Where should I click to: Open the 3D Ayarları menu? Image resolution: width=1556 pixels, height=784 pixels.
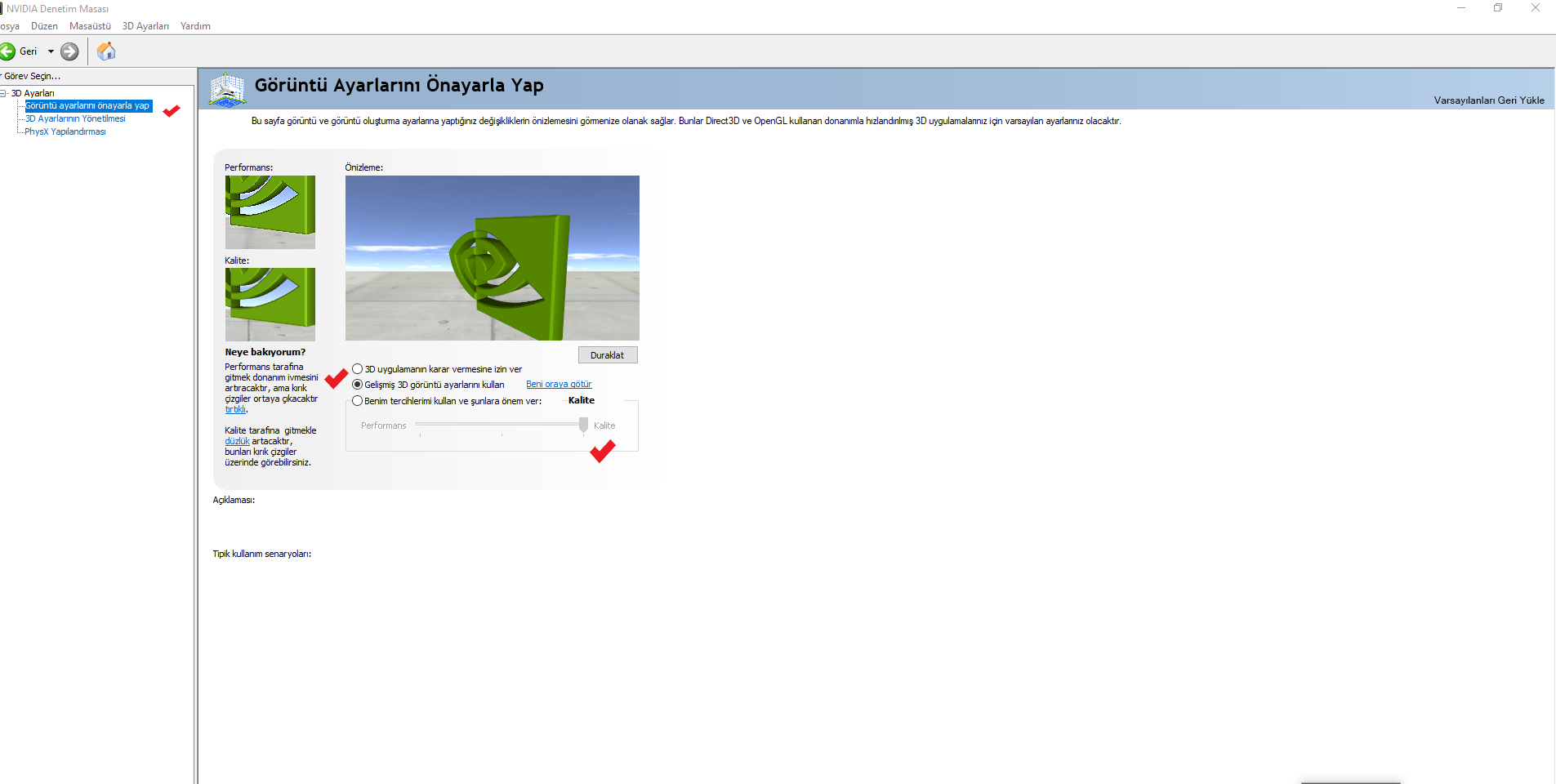click(x=145, y=26)
